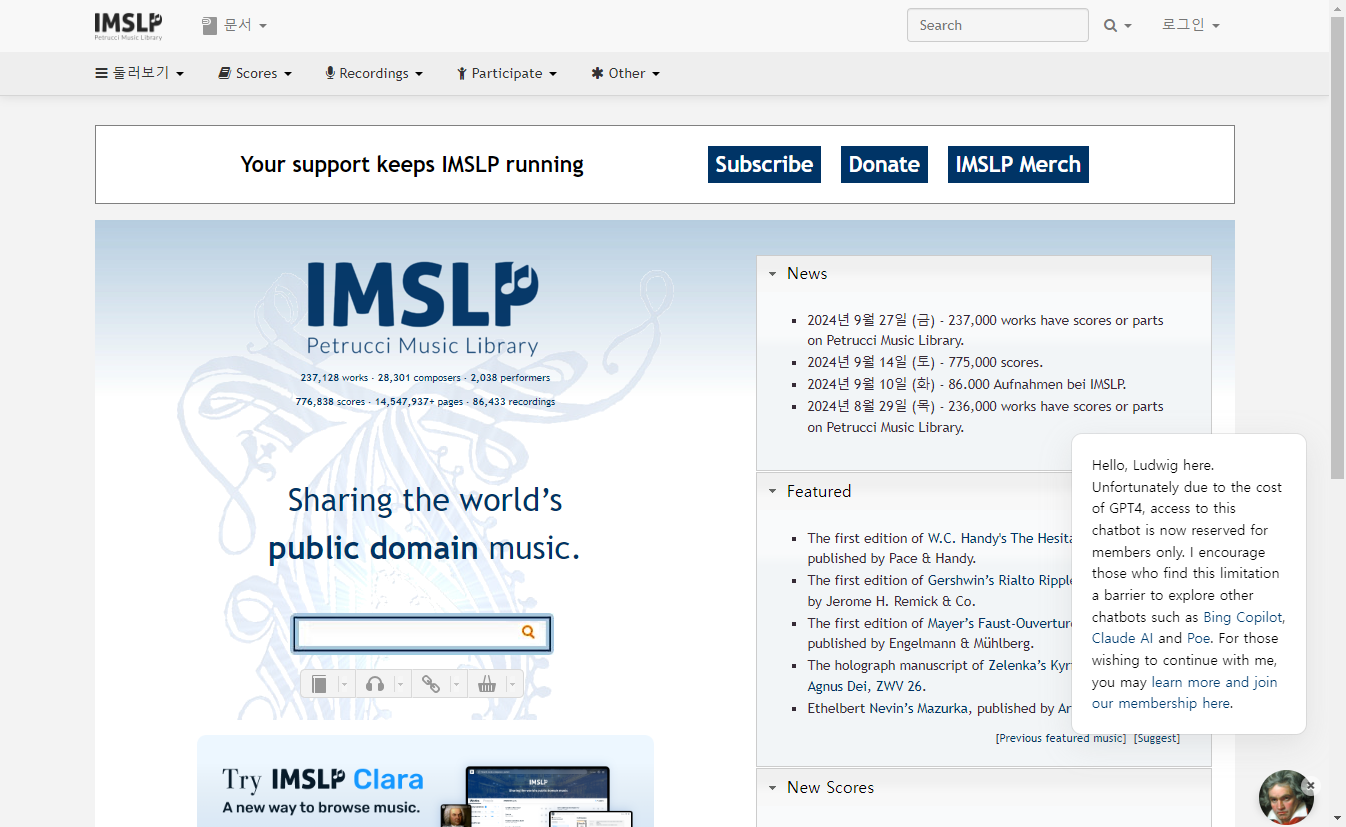This screenshot has width=1346, height=827.
Task: Open the arrow beside the basket icon
Action: coord(512,684)
